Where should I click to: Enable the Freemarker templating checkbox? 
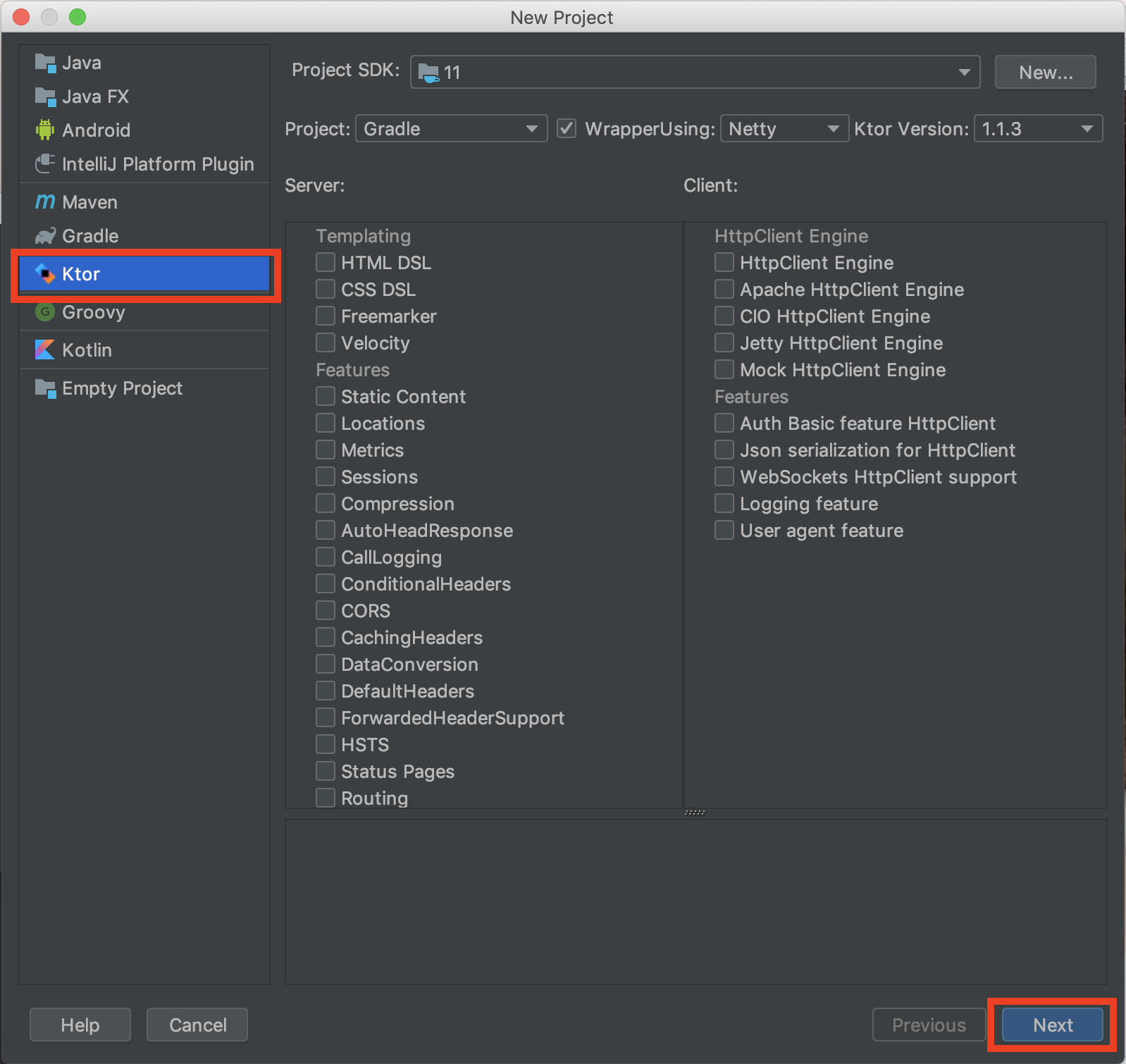[x=326, y=316]
